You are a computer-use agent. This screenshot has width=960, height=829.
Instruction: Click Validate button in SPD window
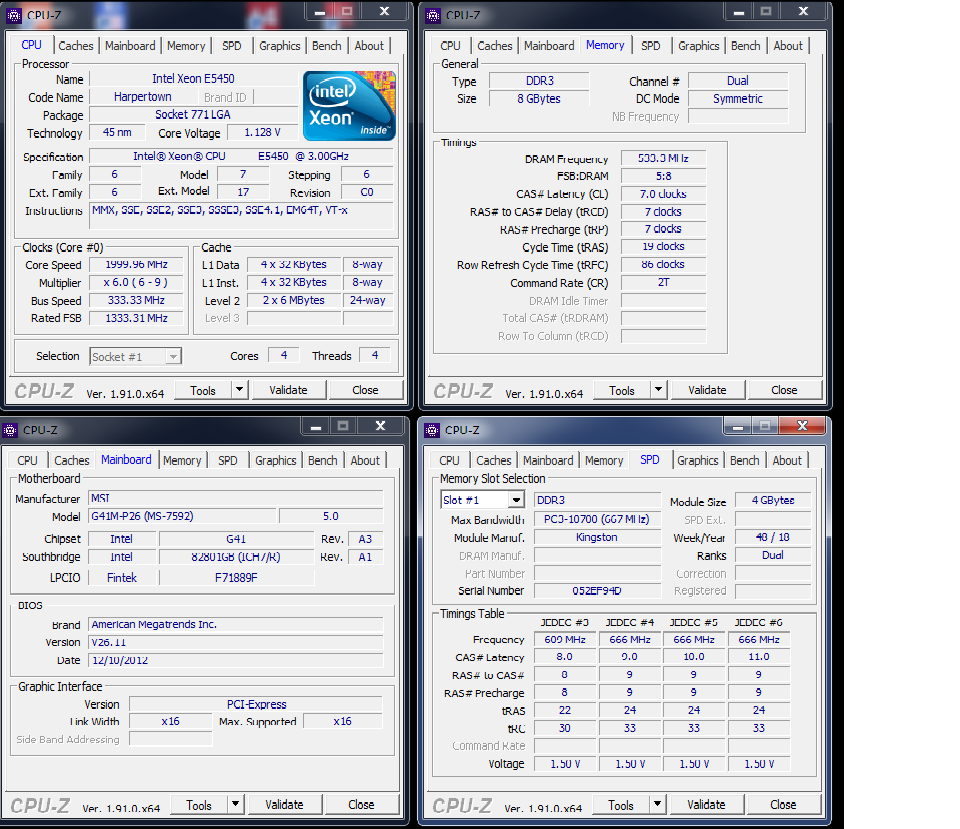point(706,805)
